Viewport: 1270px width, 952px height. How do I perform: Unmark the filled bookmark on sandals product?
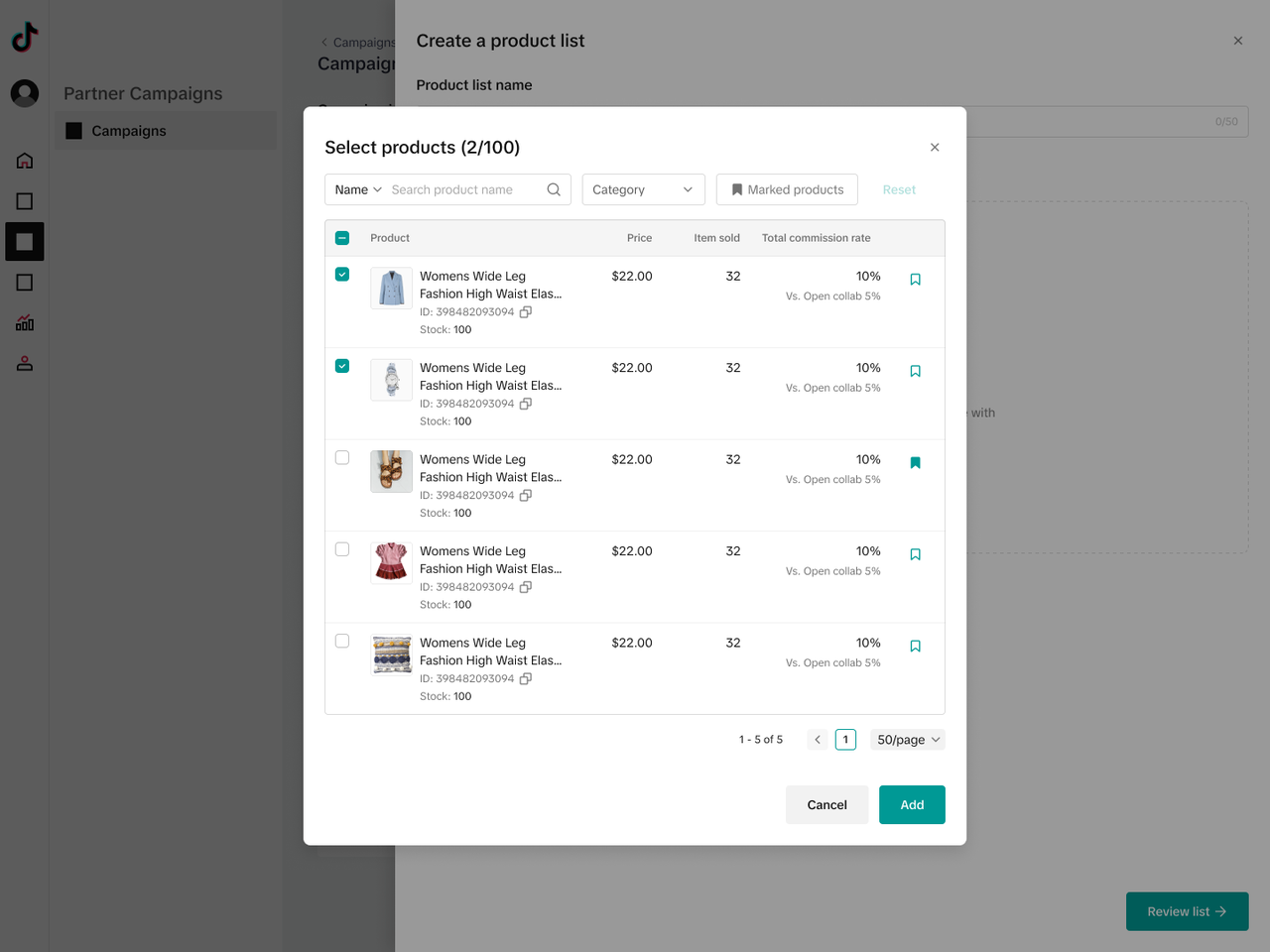click(915, 463)
